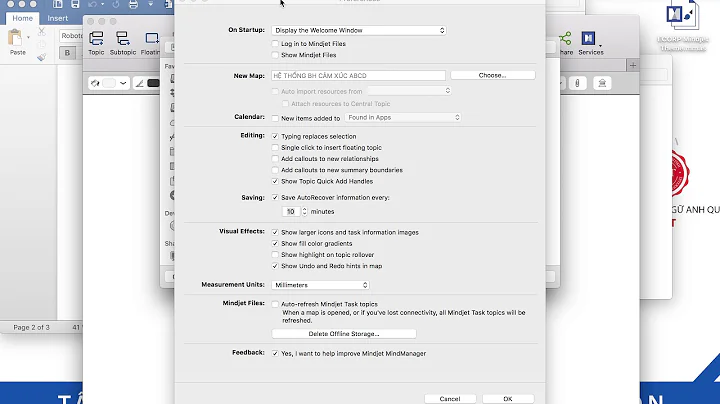Click the sidebar layout icon in Word's title bar
The image size is (720, 404).
pos(57,4)
